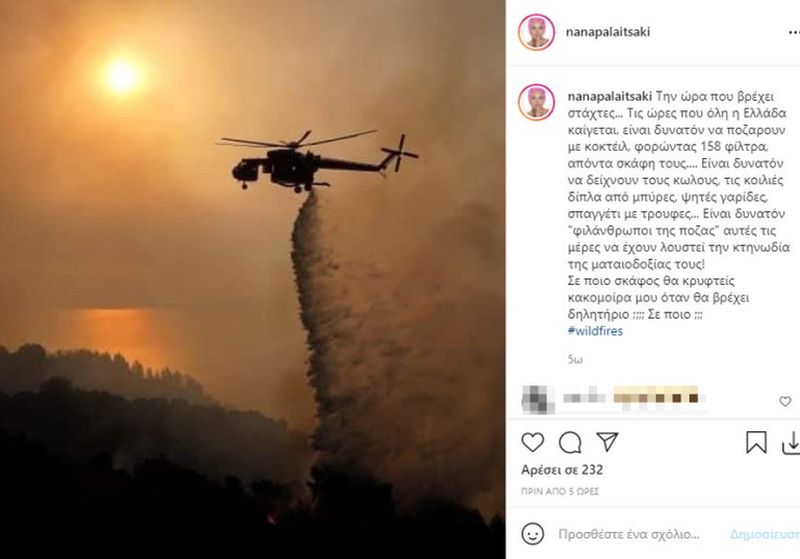The width and height of the screenshot is (800, 559).
Task: Click the download arrow icon
Action: click(791, 443)
